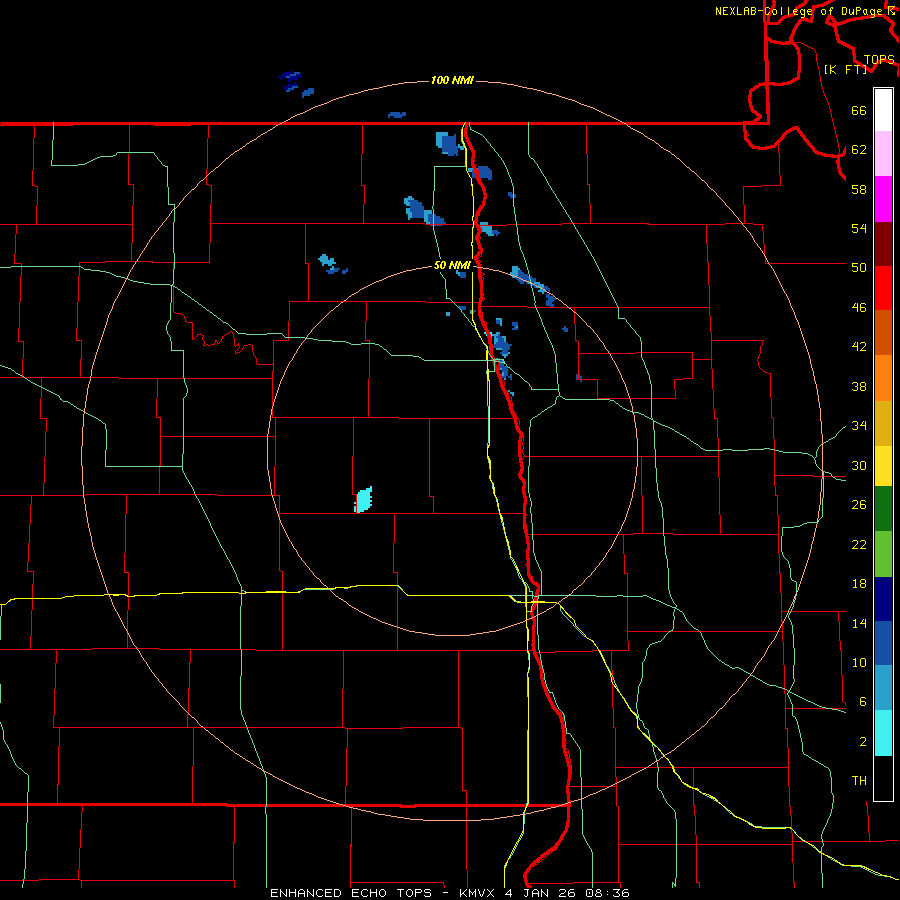Screen dimensions: 900x900
Task: Click the dark red band between 54 and 50
Action: [883, 243]
